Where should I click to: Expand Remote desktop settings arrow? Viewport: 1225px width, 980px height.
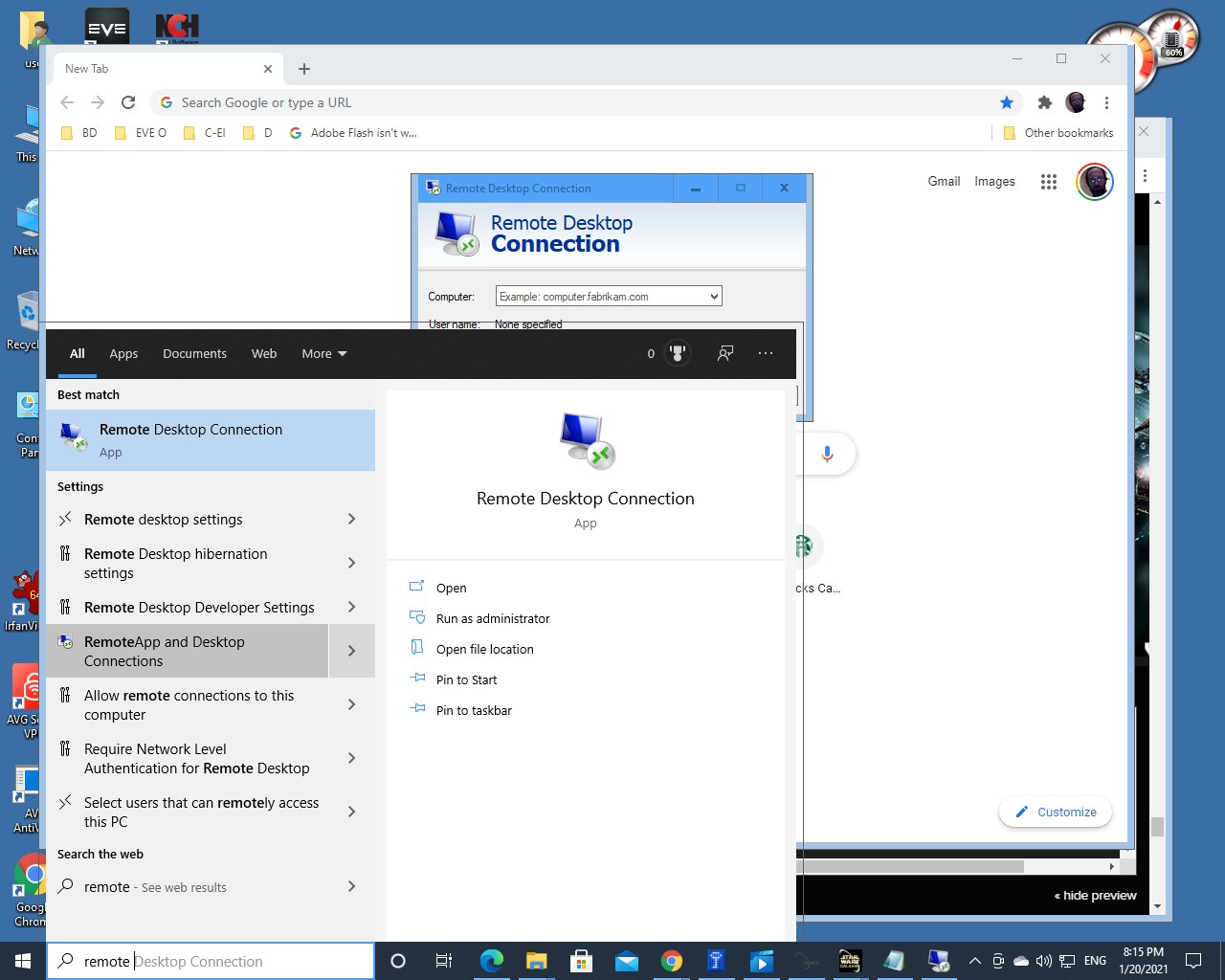tap(351, 519)
